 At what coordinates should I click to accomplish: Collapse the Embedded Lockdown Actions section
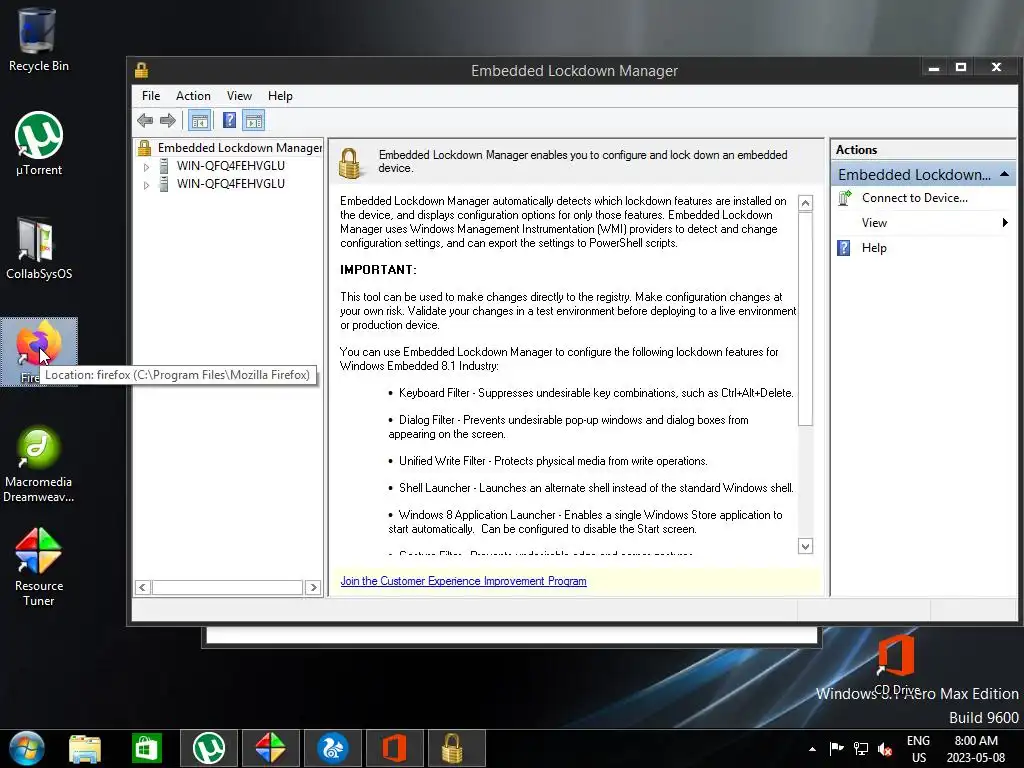coord(1004,174)
